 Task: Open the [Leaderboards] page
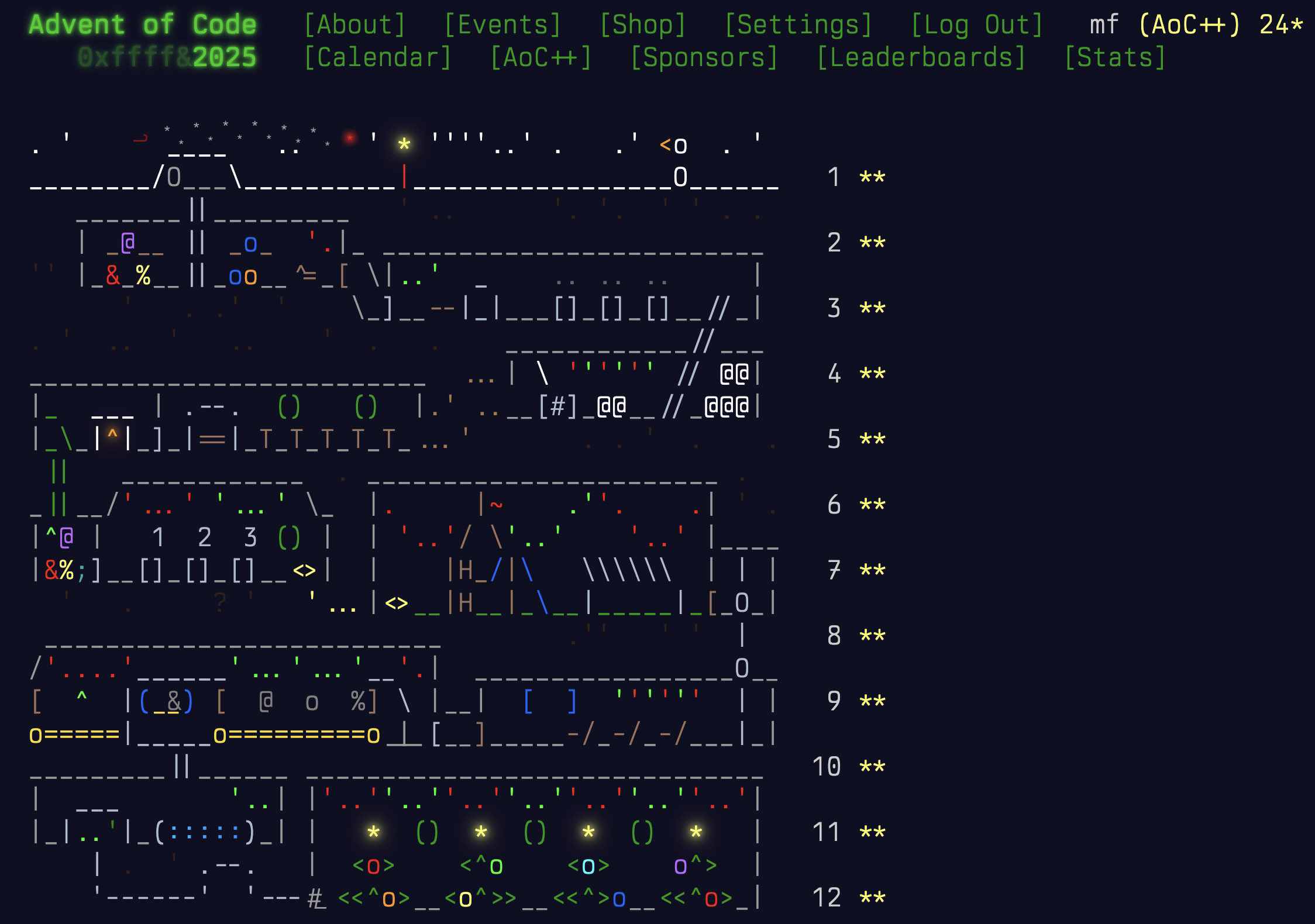(921, 58)
